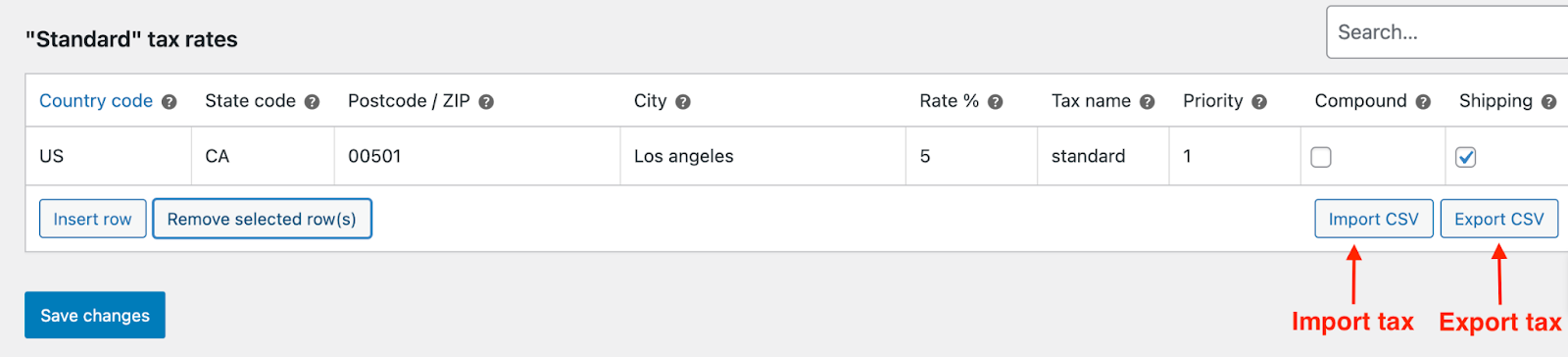Click help icon beside City header
The image size is (1568, 357).
(x=683, y=102)
